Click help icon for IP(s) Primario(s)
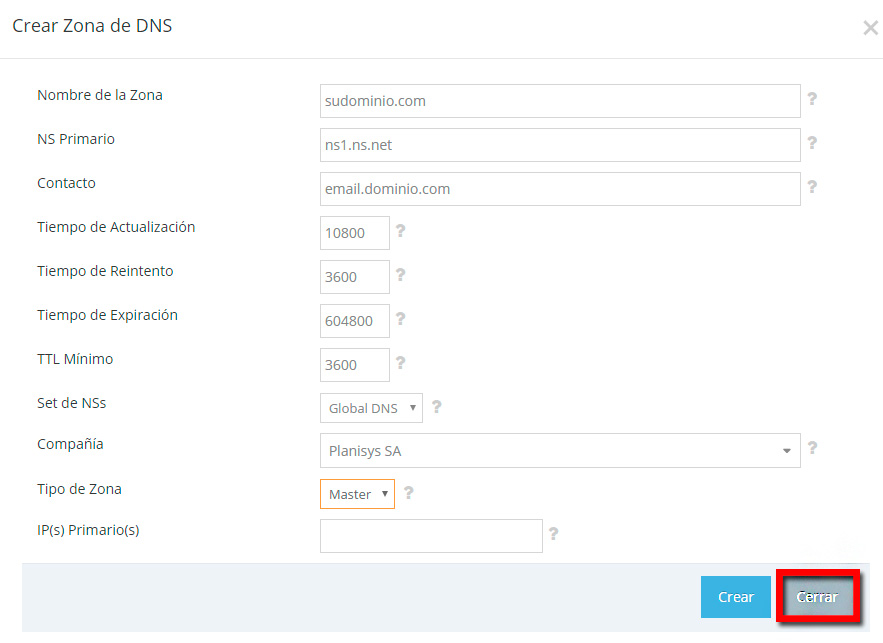883x643 pixels. 554,533
